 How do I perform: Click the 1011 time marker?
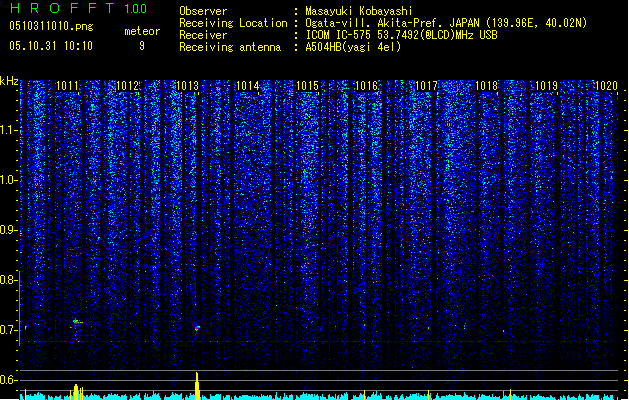point(67,86)
